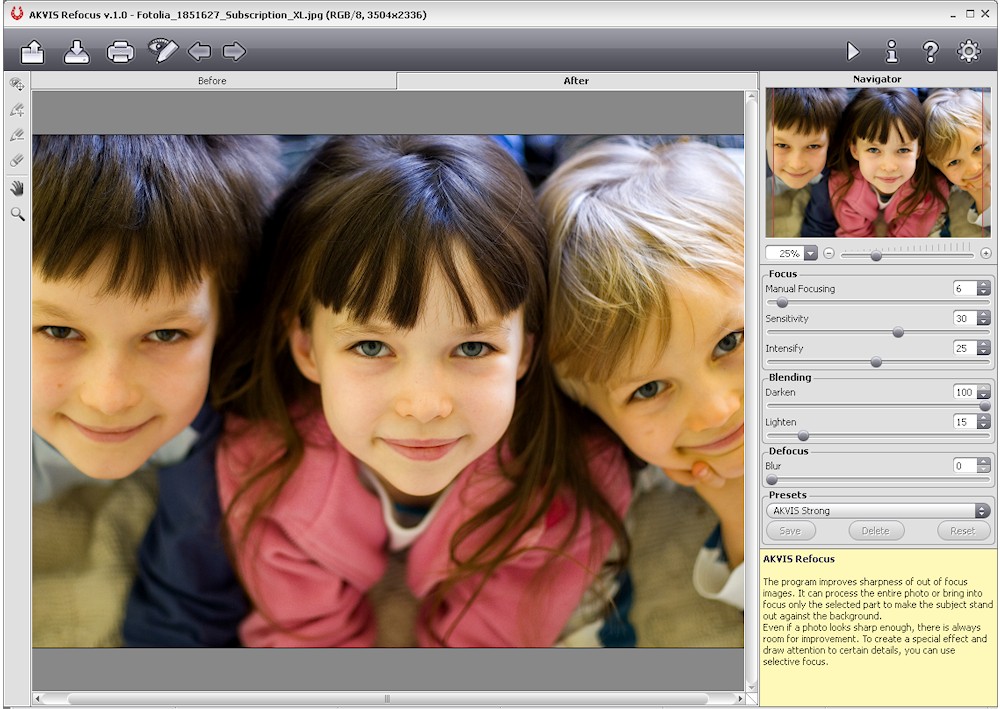This screenshot has height=709, width=1000.
Task: Click the Redo right arrow
Action: (234, 52)
